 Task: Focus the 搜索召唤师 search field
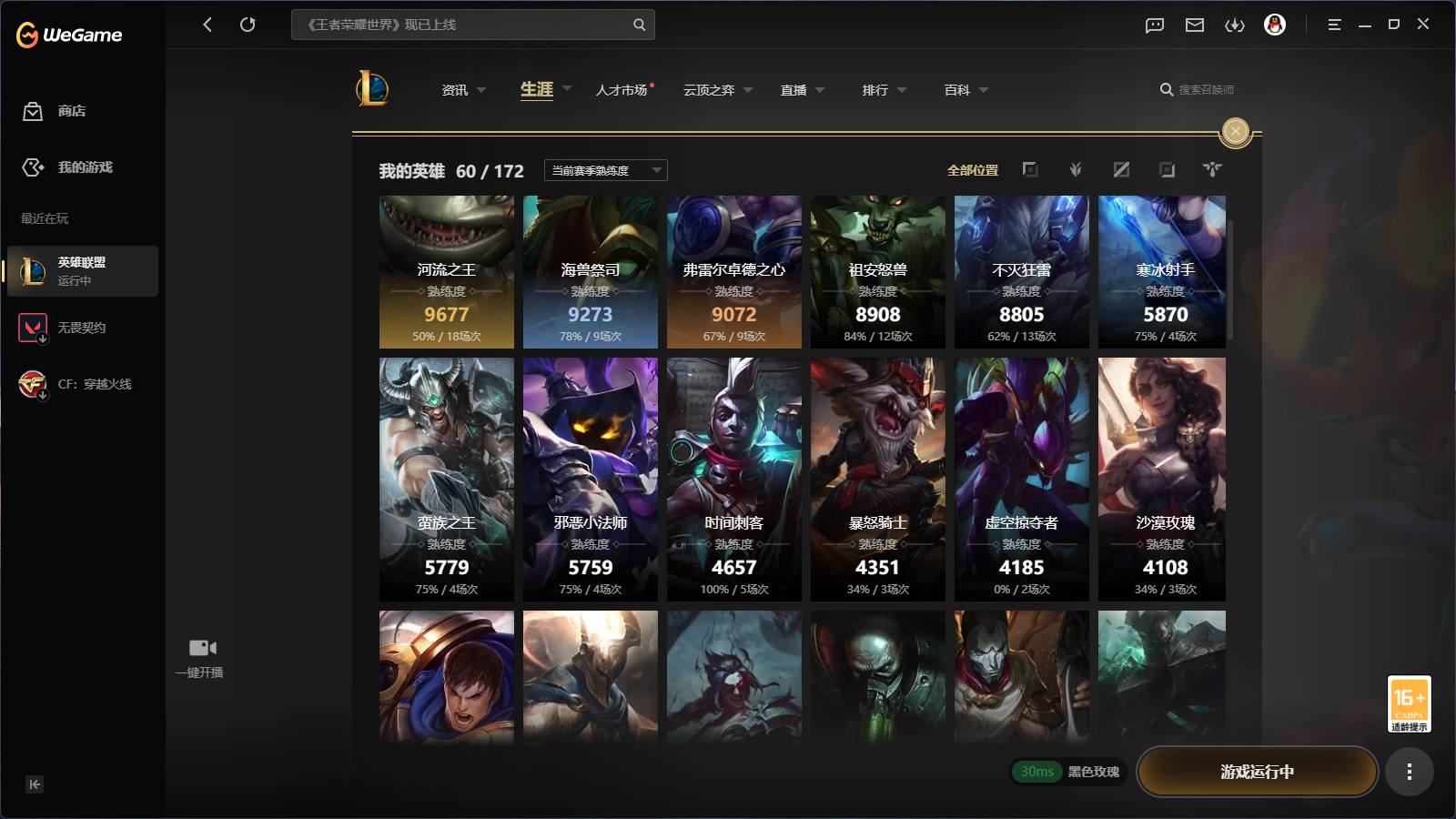click(1207, 90)
